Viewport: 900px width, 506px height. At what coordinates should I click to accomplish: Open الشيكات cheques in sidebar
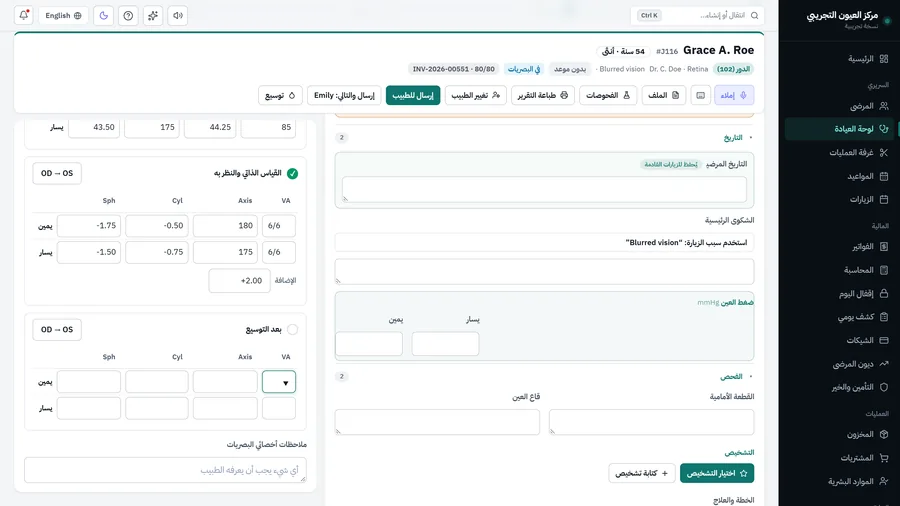(x=839, y=340)
